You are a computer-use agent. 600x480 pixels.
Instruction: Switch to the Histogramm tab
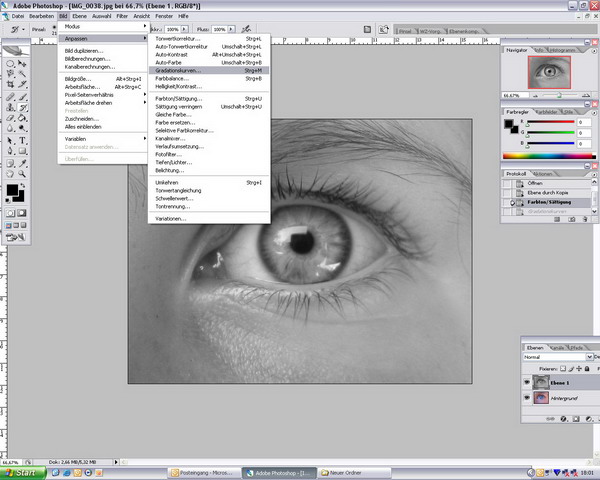[x=564, y=50]
